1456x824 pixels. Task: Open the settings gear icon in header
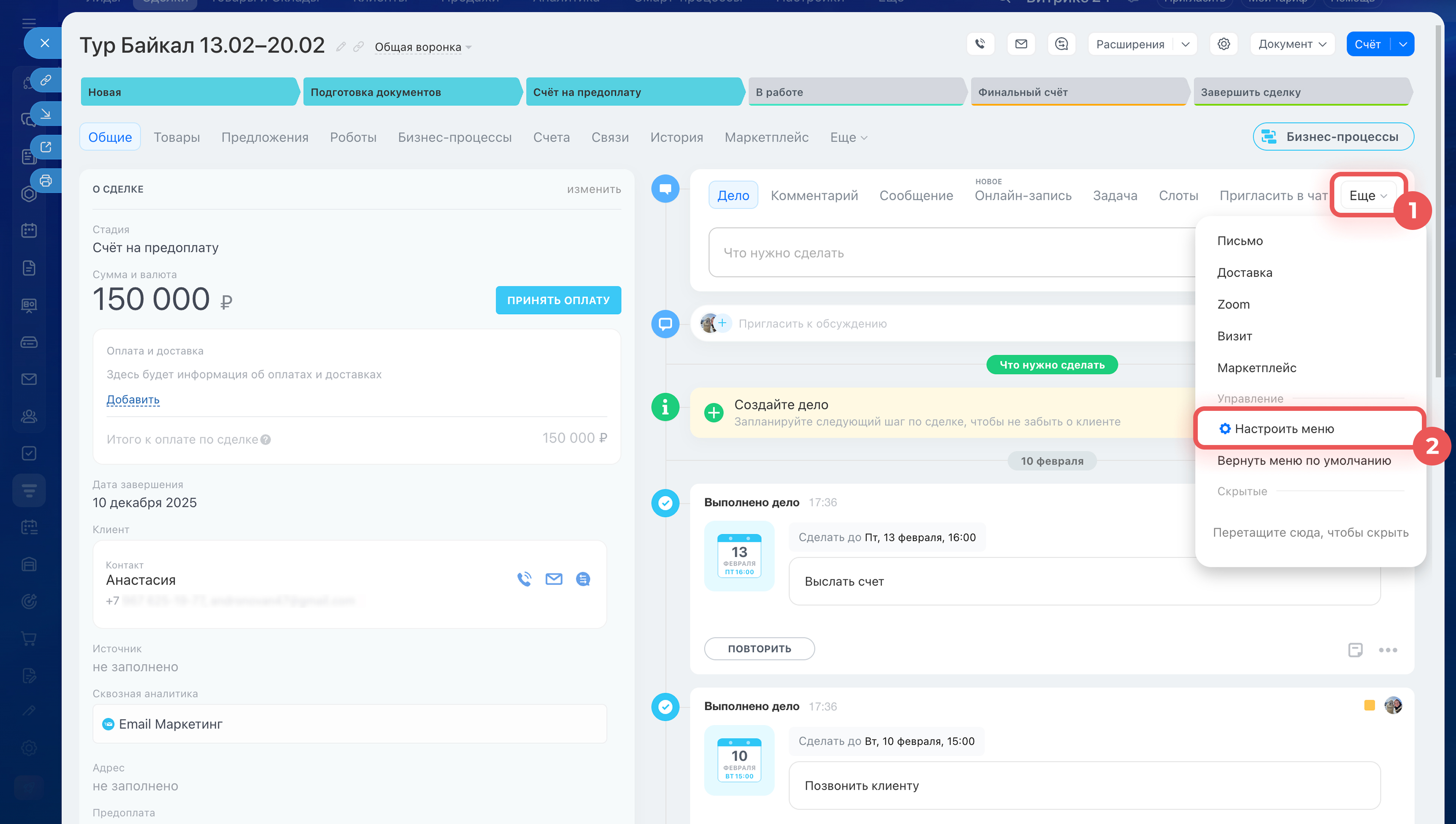pos(1223,44)
